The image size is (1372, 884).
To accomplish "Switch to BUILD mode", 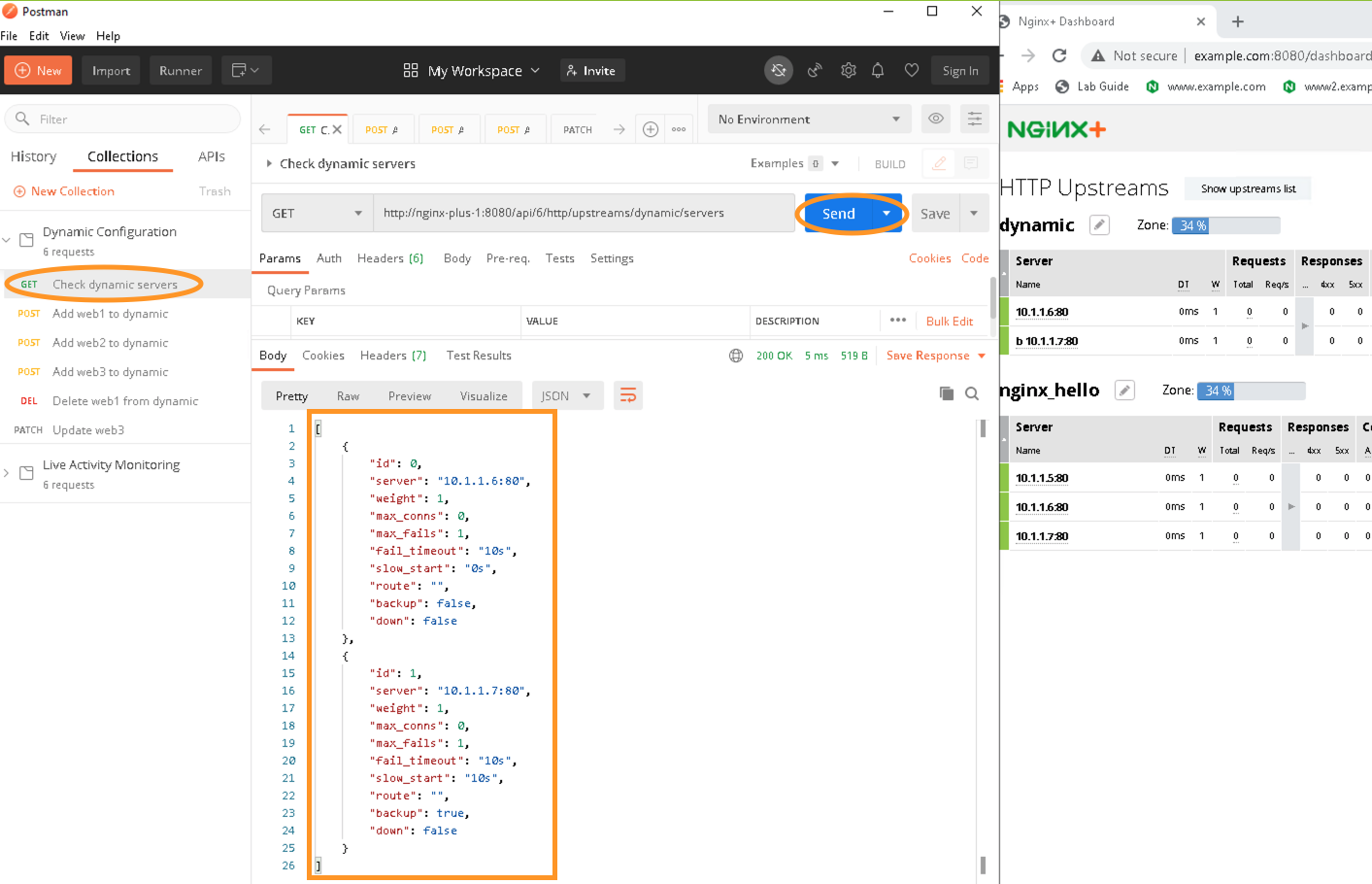I will (x=889, y=164).
